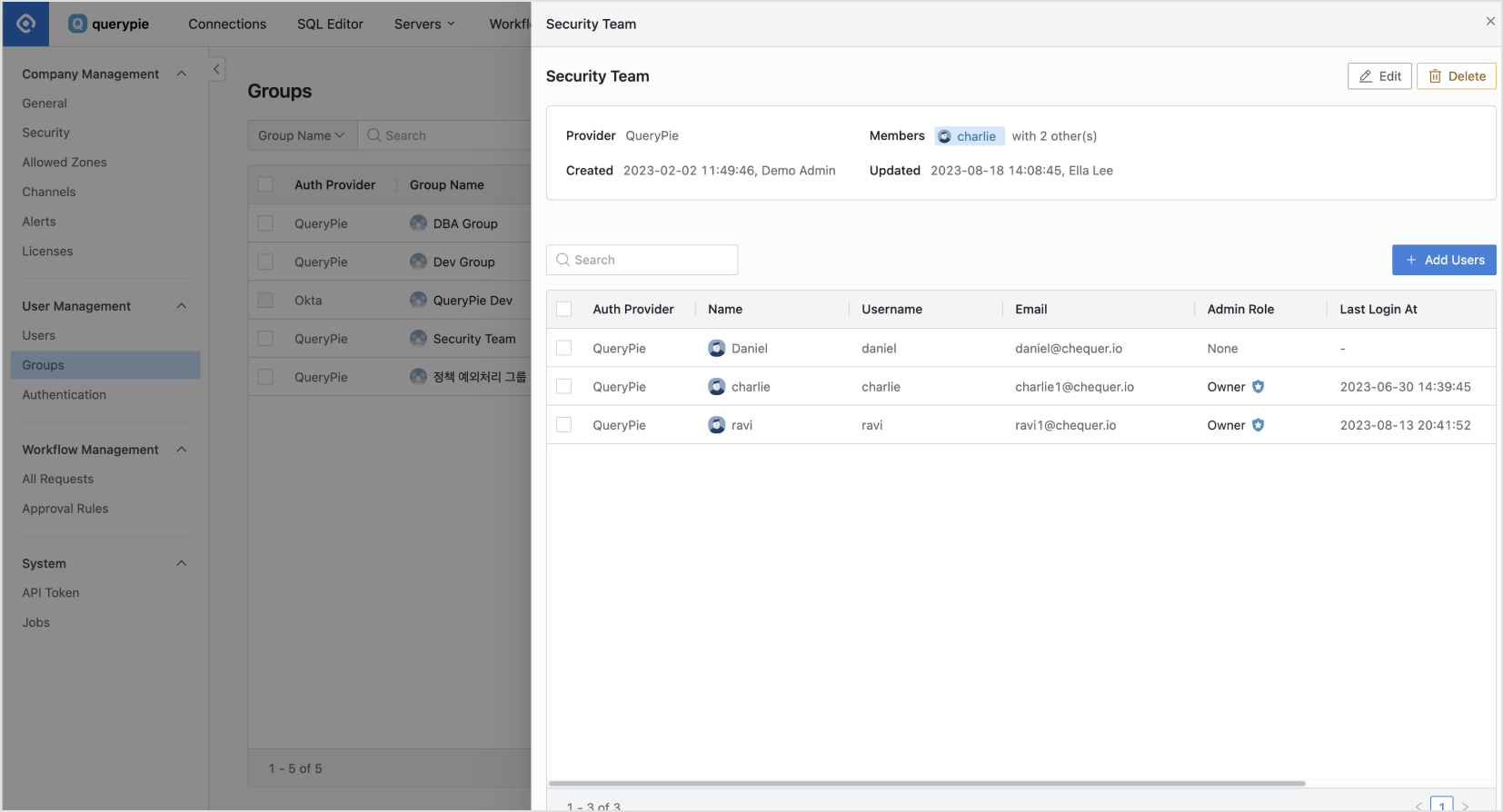Click the magnifier icon in the user search
The width and height of the screenshot is (1503, 812).
(x=562, y=260)
